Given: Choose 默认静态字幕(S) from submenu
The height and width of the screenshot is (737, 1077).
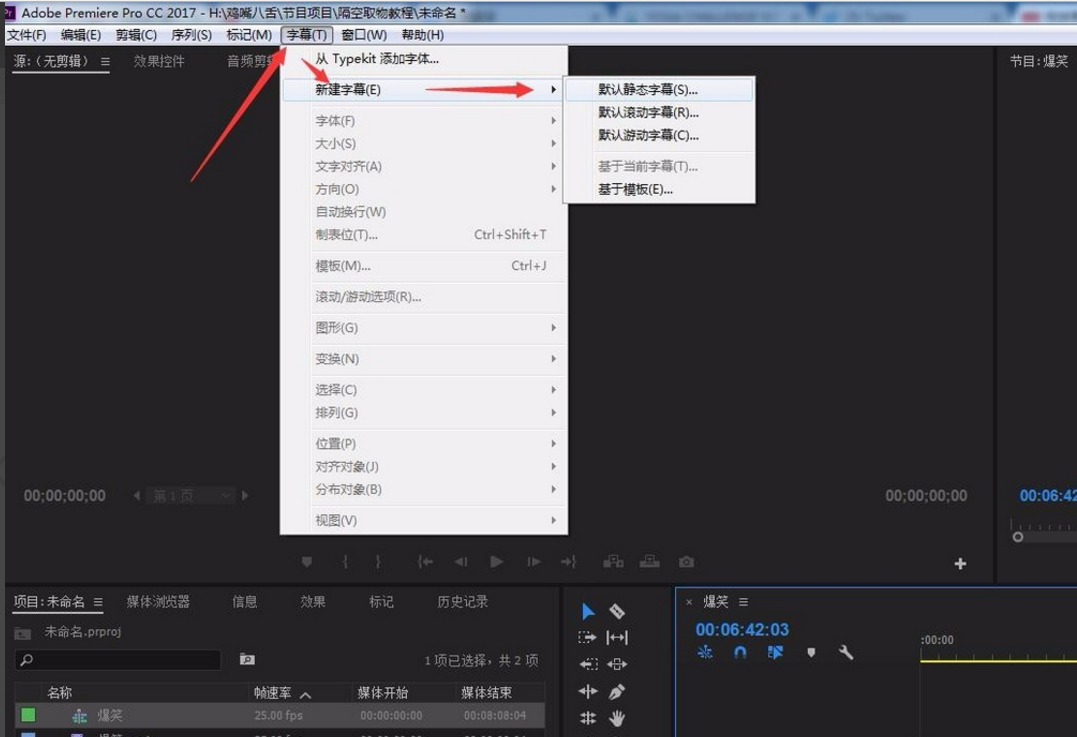Looking at the screenshot, I should click(659, 89).
